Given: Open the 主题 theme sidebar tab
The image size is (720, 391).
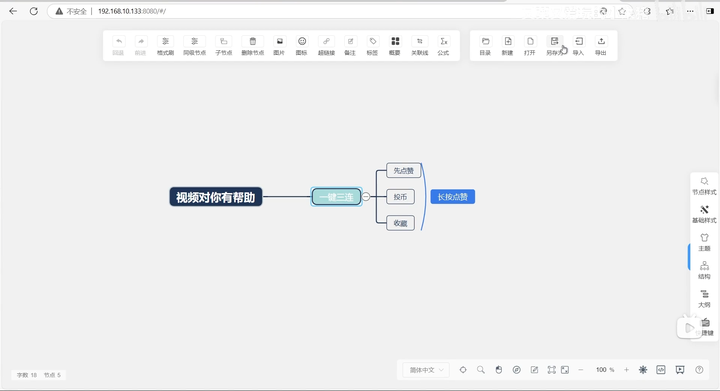Looking at the screenshot, I should [704, 242].
